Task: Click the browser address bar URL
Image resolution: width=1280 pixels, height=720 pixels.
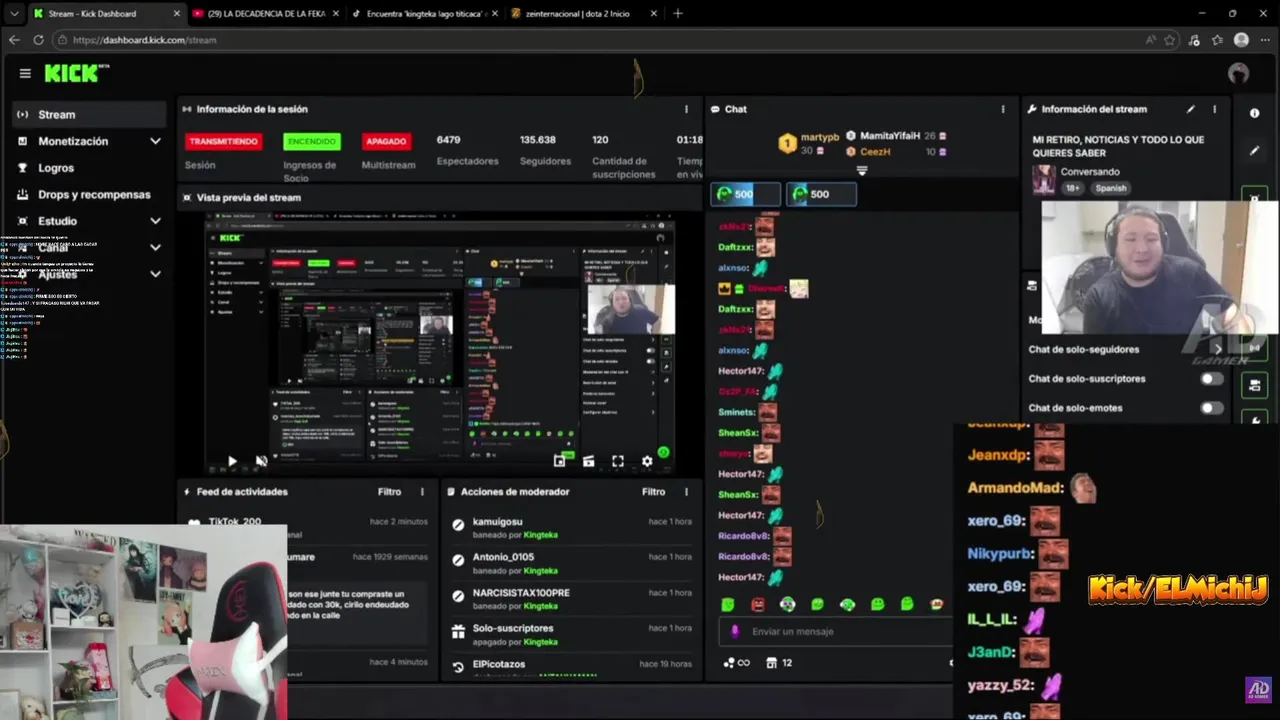Action: (x=144, y=40)
